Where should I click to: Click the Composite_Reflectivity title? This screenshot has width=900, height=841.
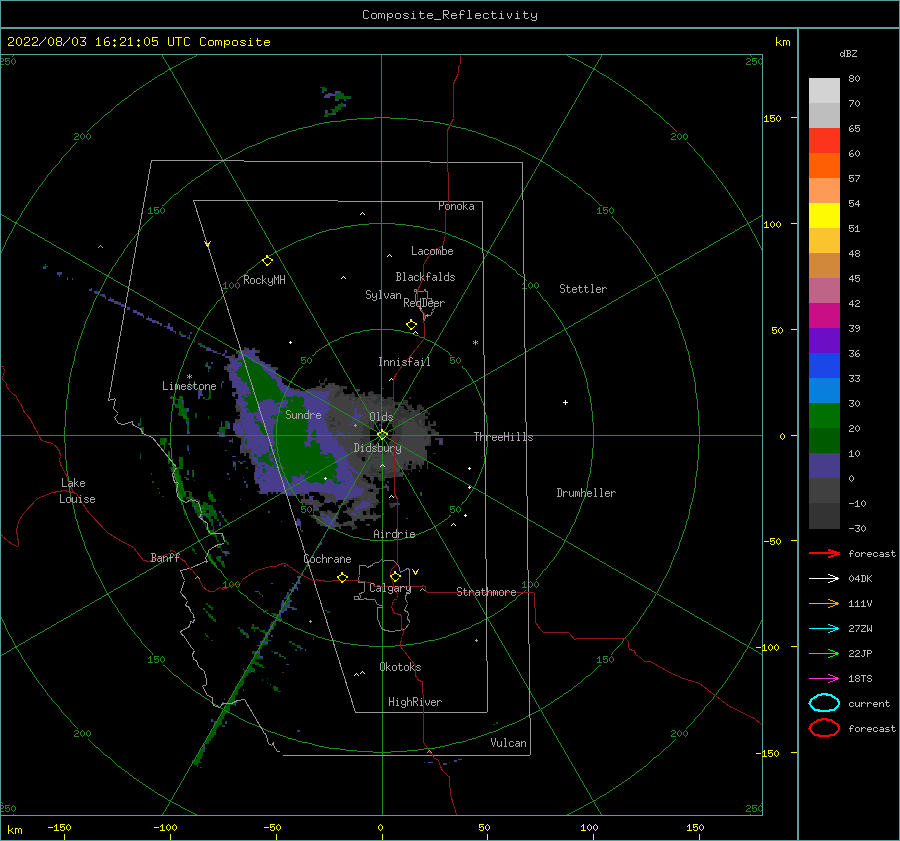click(x=450, y=15)
